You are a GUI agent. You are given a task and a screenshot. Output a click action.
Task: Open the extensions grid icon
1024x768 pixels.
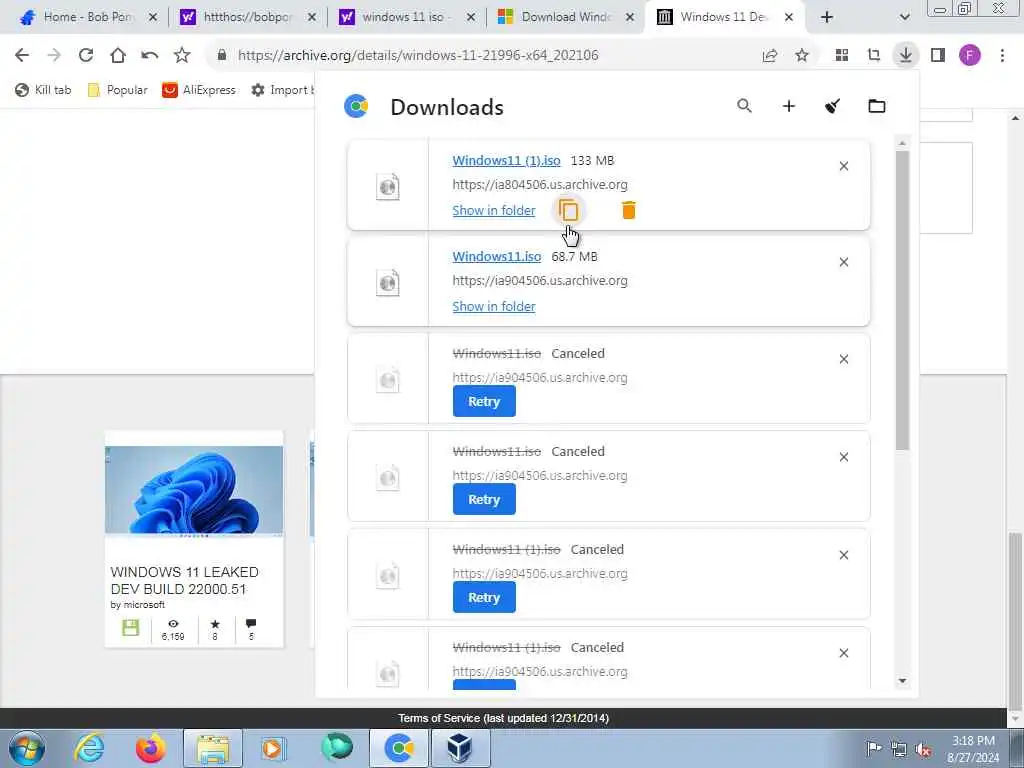pos(842,56)
